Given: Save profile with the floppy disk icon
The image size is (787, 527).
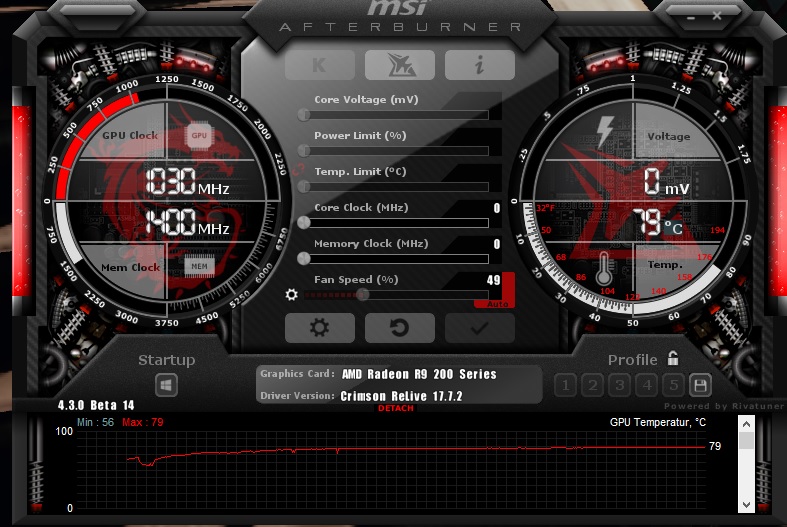Looking at the screenshot, I should tap(701, 385).
